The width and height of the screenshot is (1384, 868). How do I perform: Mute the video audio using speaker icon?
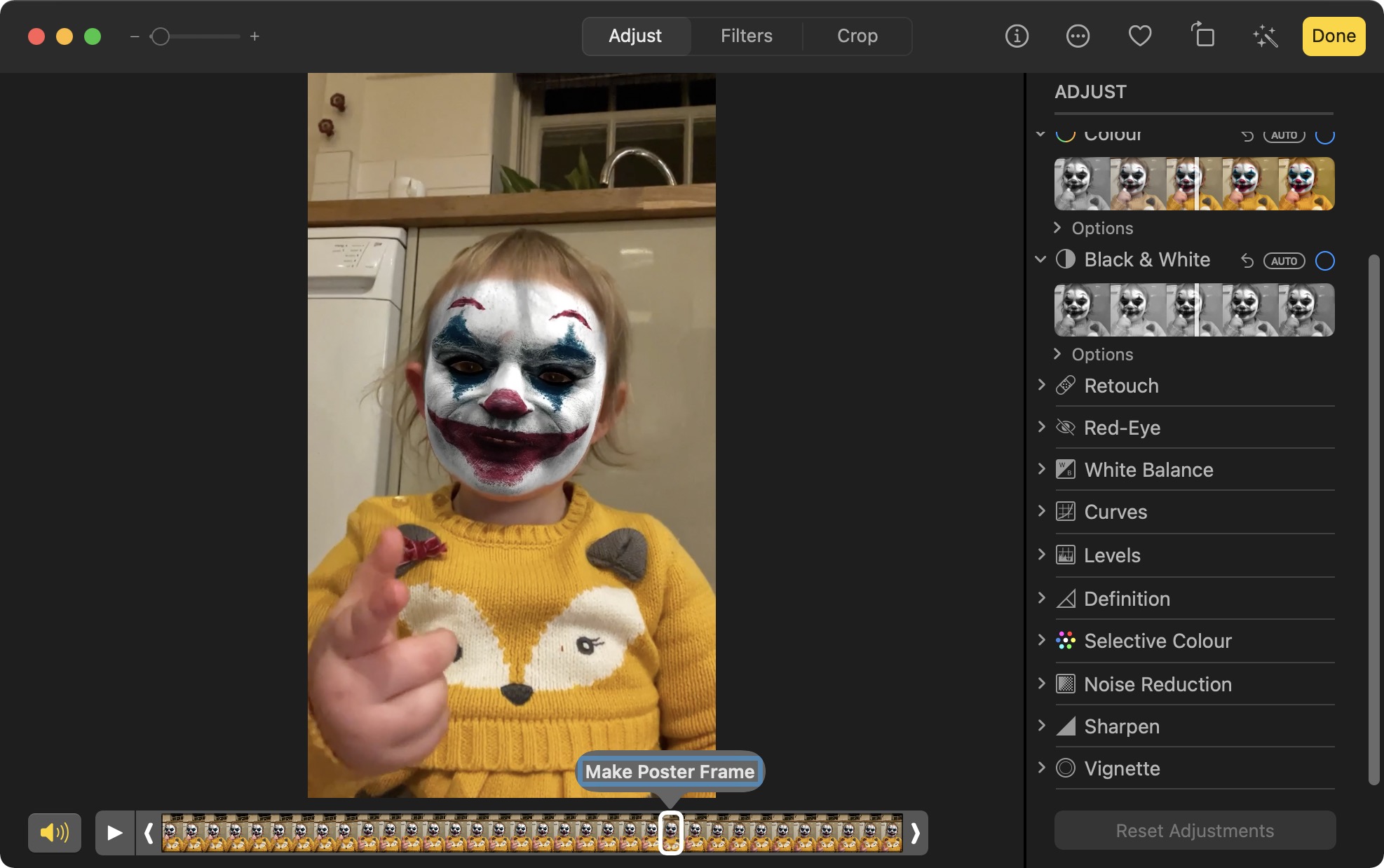tap(54, 831)
